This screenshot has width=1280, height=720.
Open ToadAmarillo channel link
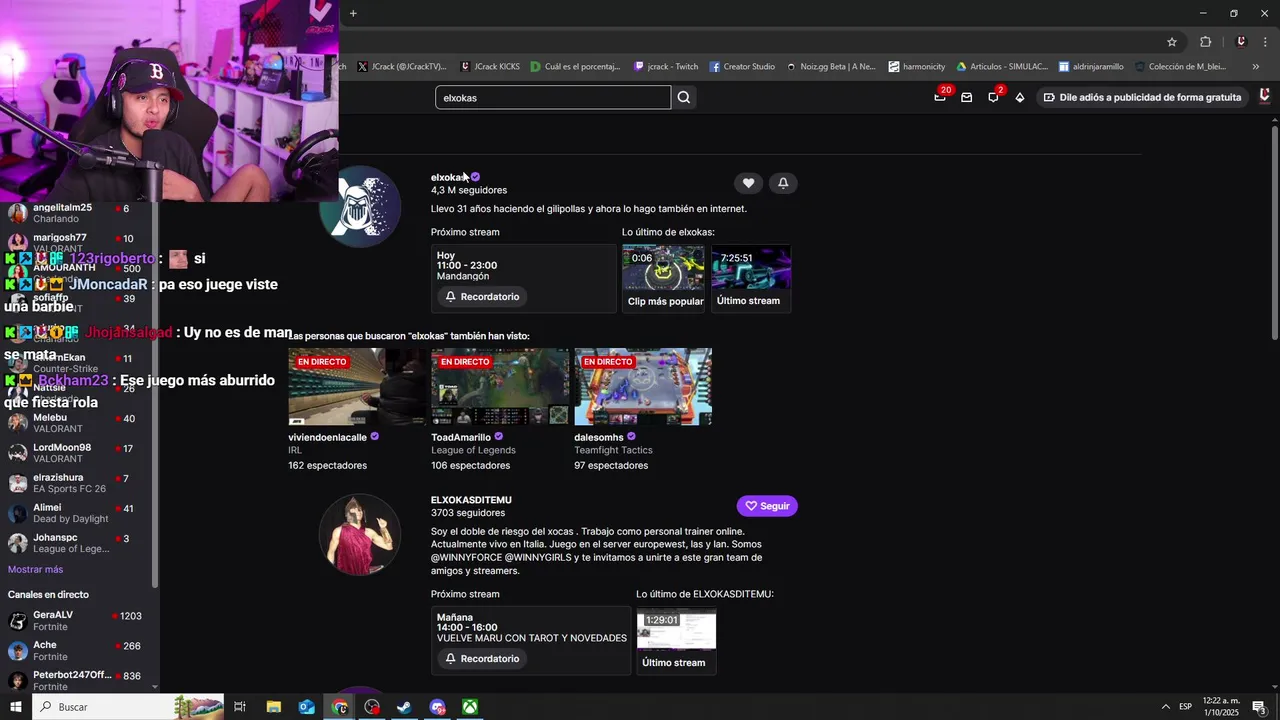[x=461, y=437]
